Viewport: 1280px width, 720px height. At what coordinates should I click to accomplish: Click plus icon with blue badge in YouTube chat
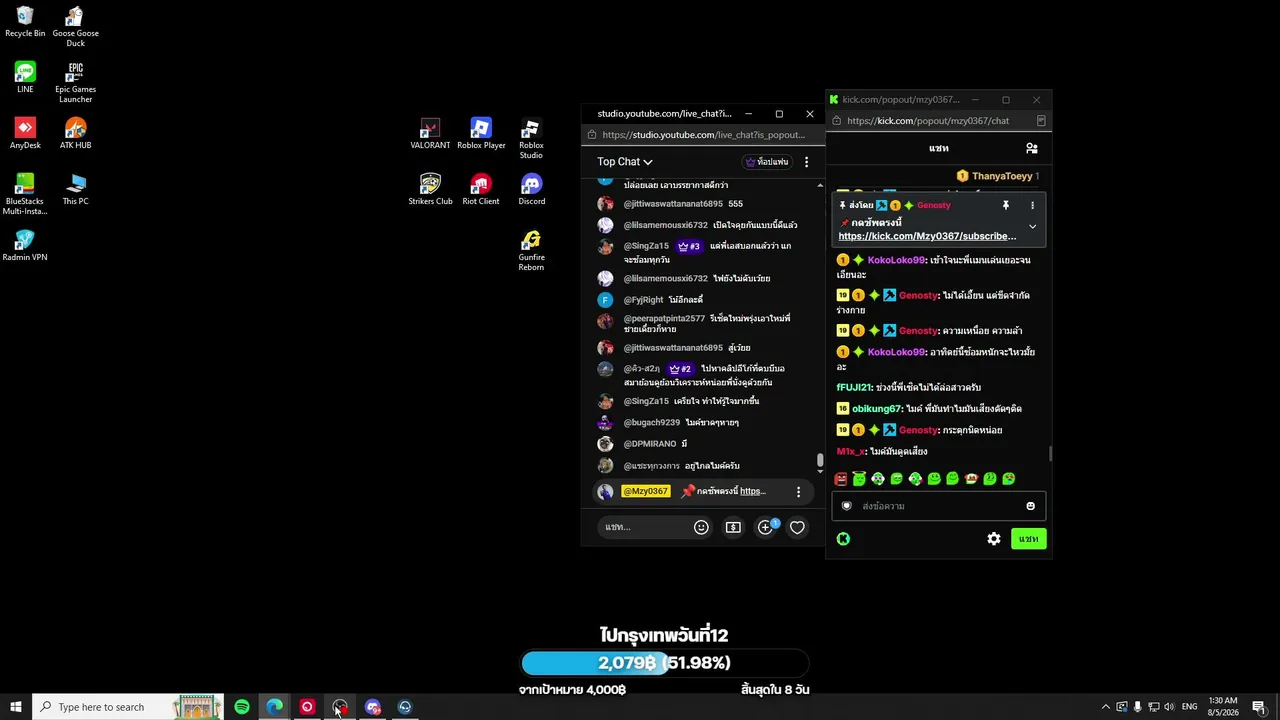(x=766, y=526)
